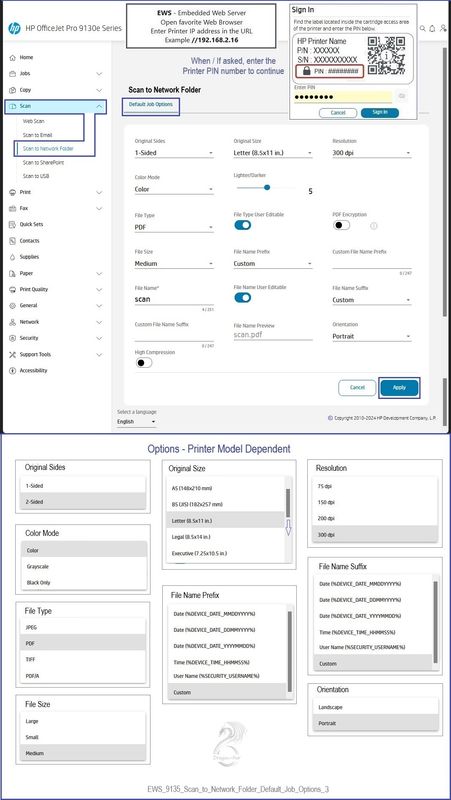Choose TIFF in File Type list
Viewport: 451px width, 800px height.
[83, 659]
